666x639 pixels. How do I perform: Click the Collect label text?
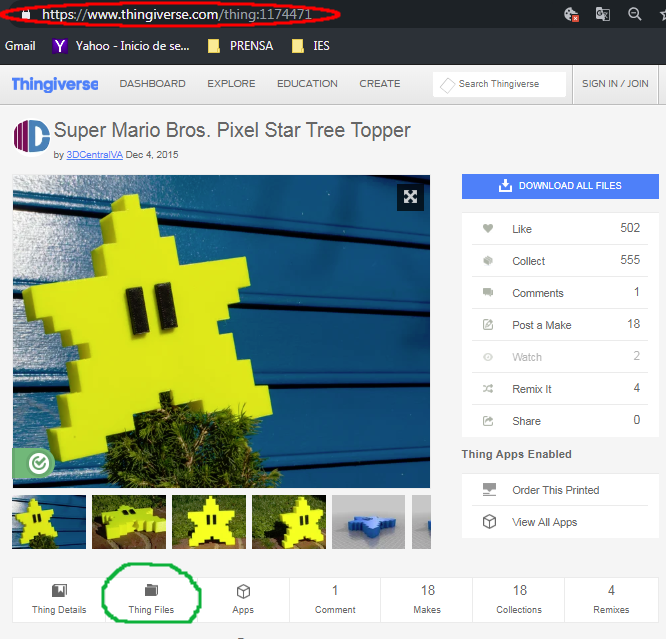coord(528,261)
